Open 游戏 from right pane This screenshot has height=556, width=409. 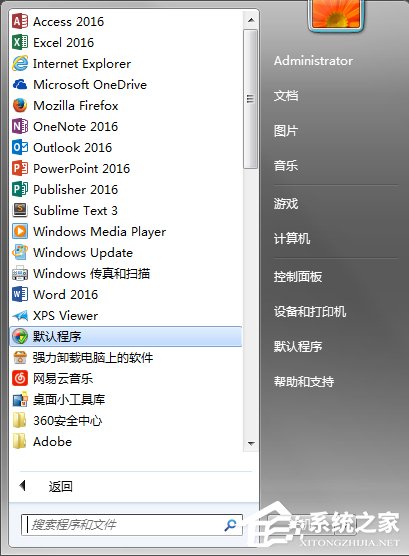click(x=286, y=204)
